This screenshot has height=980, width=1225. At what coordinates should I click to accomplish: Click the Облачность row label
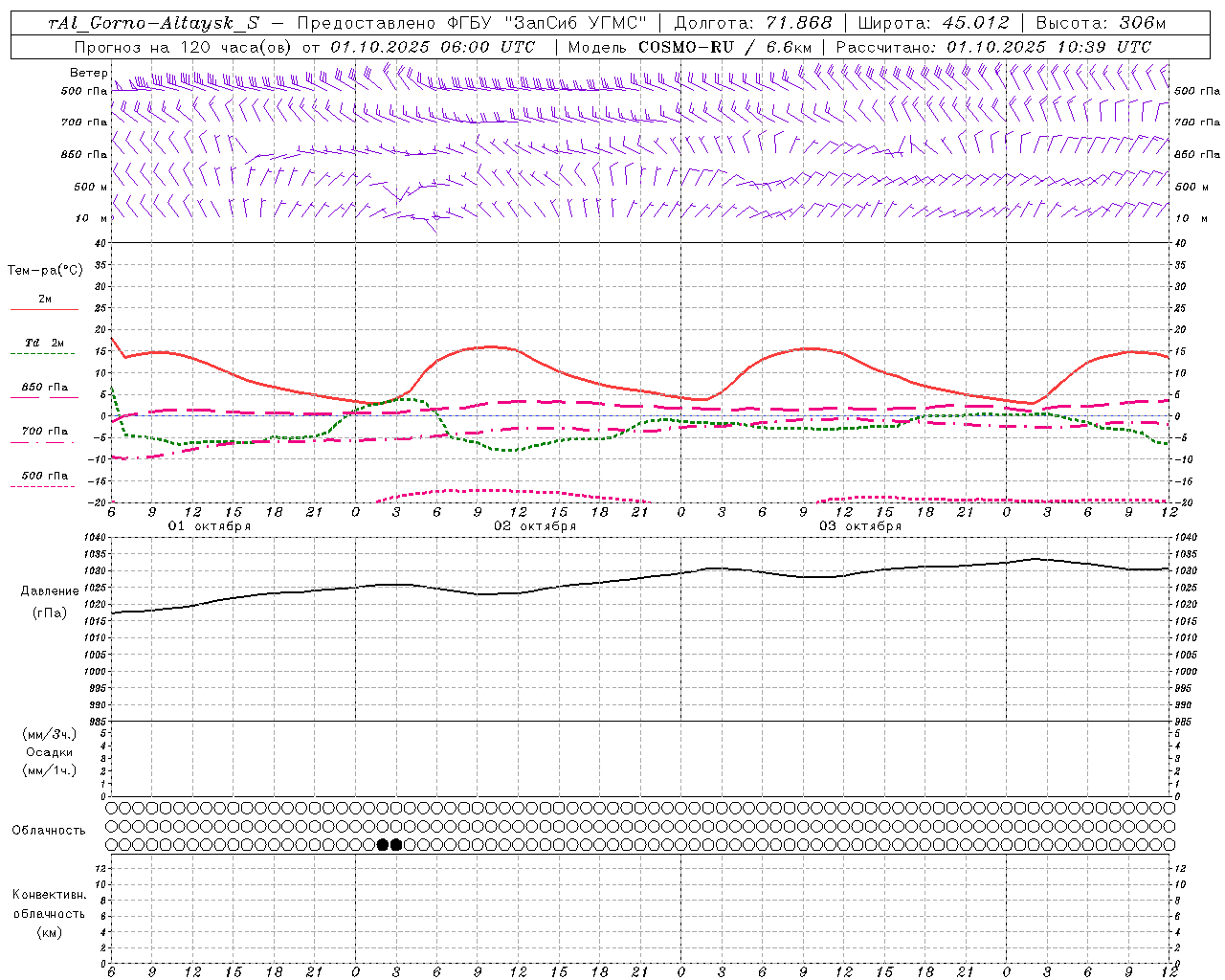(49, 831)
